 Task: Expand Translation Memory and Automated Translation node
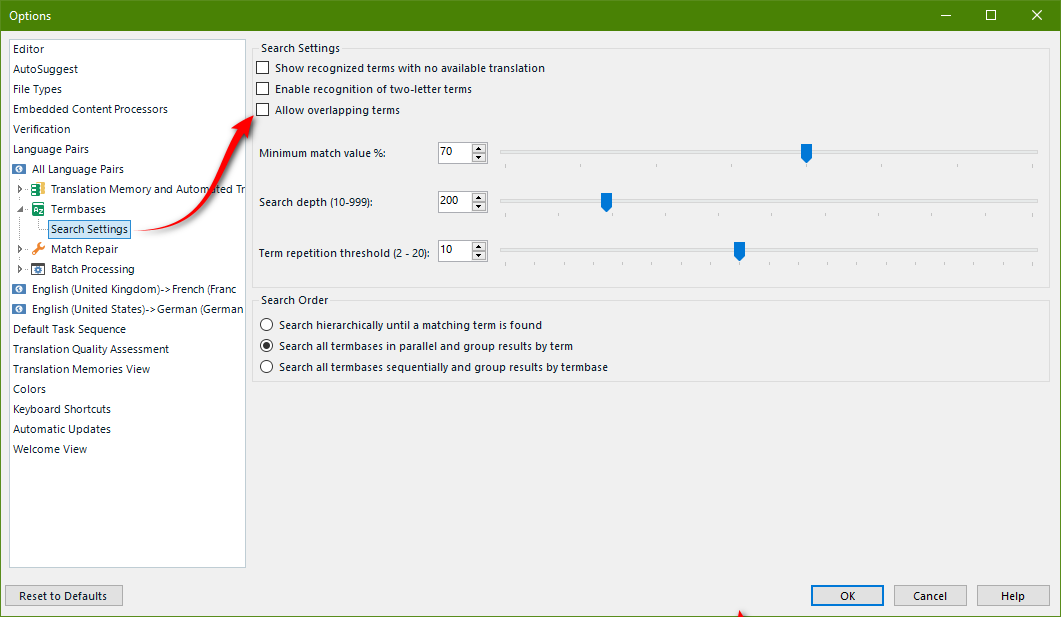coord(20,189)
